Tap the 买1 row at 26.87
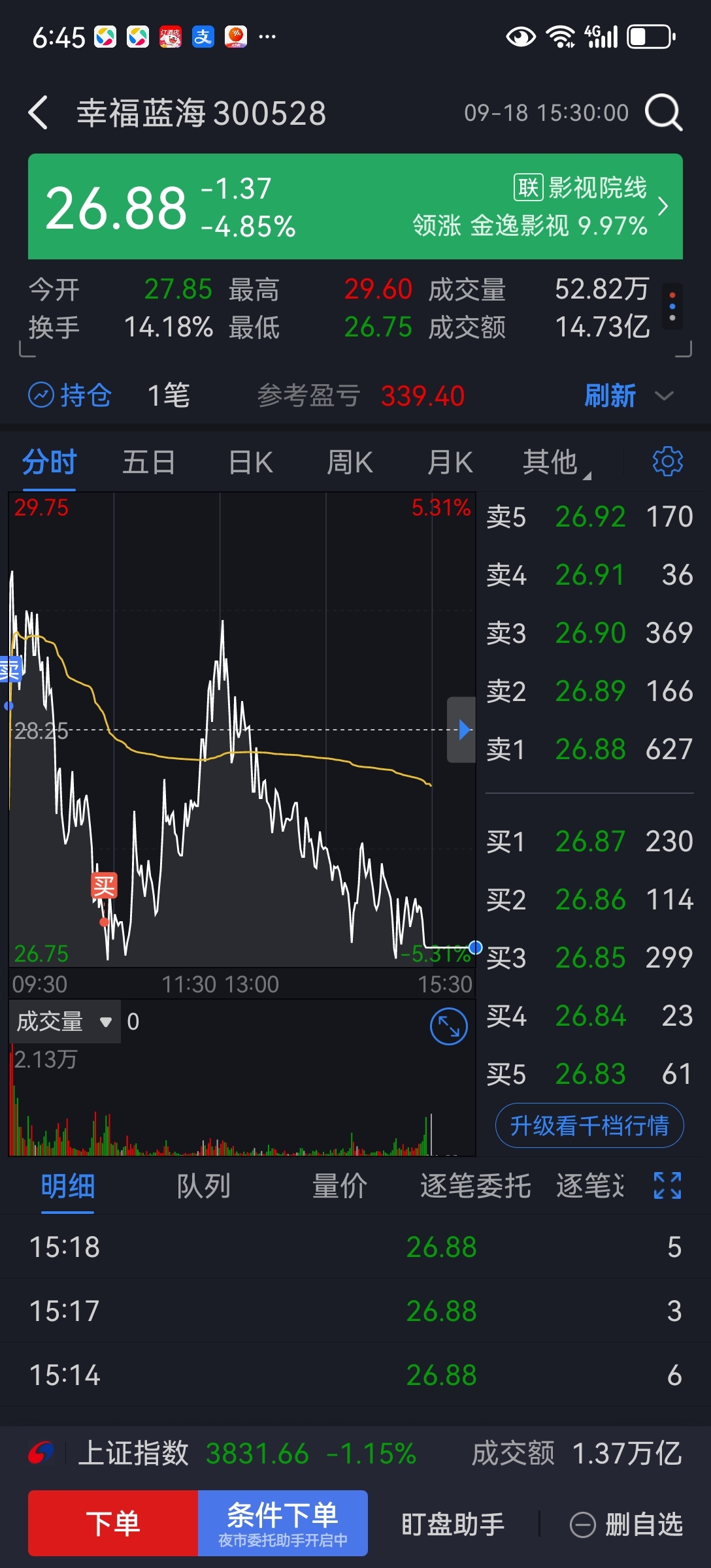 coord(589,841)
